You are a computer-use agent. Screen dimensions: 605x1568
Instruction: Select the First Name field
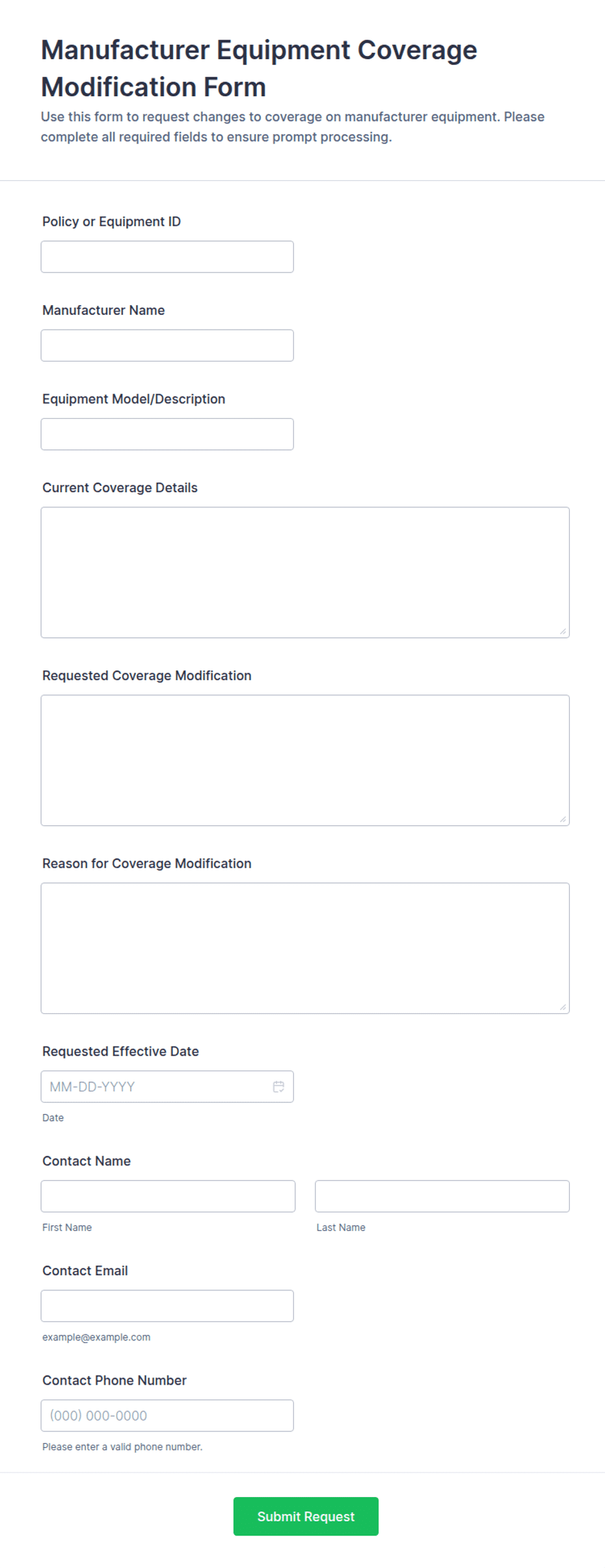coord(168,1196)
